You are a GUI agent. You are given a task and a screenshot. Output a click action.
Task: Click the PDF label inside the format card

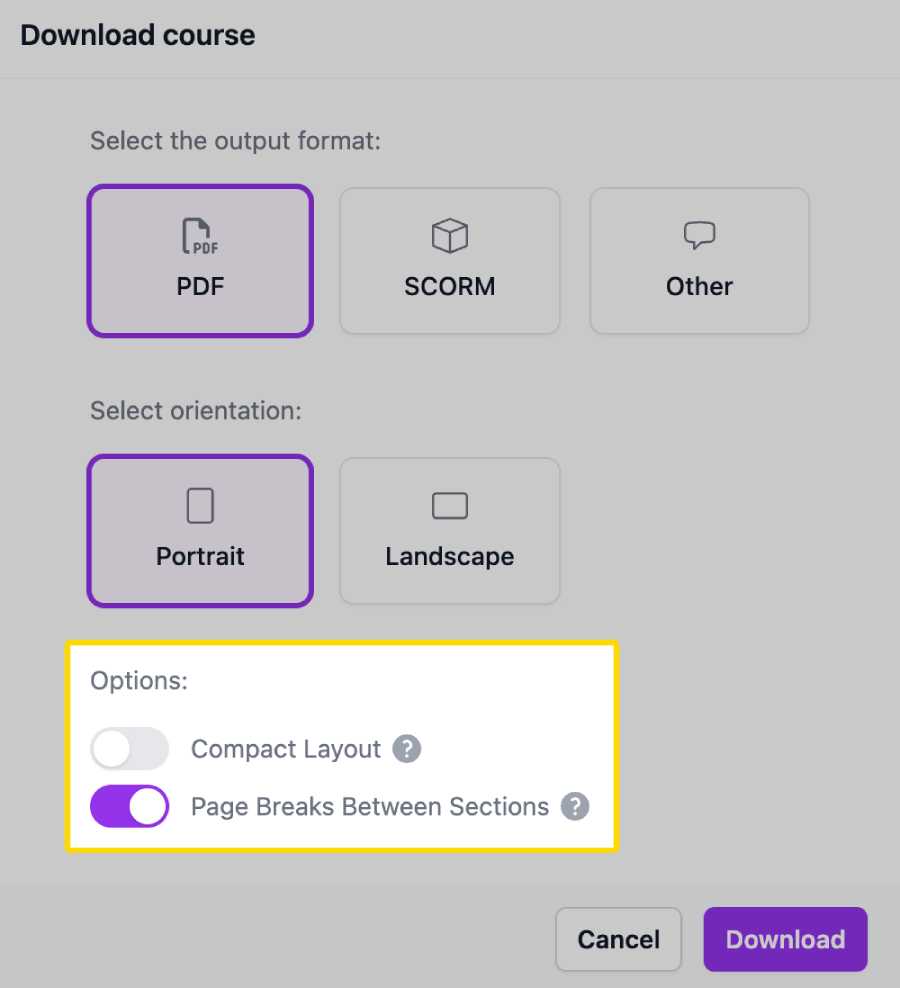(x=200, y=287)
